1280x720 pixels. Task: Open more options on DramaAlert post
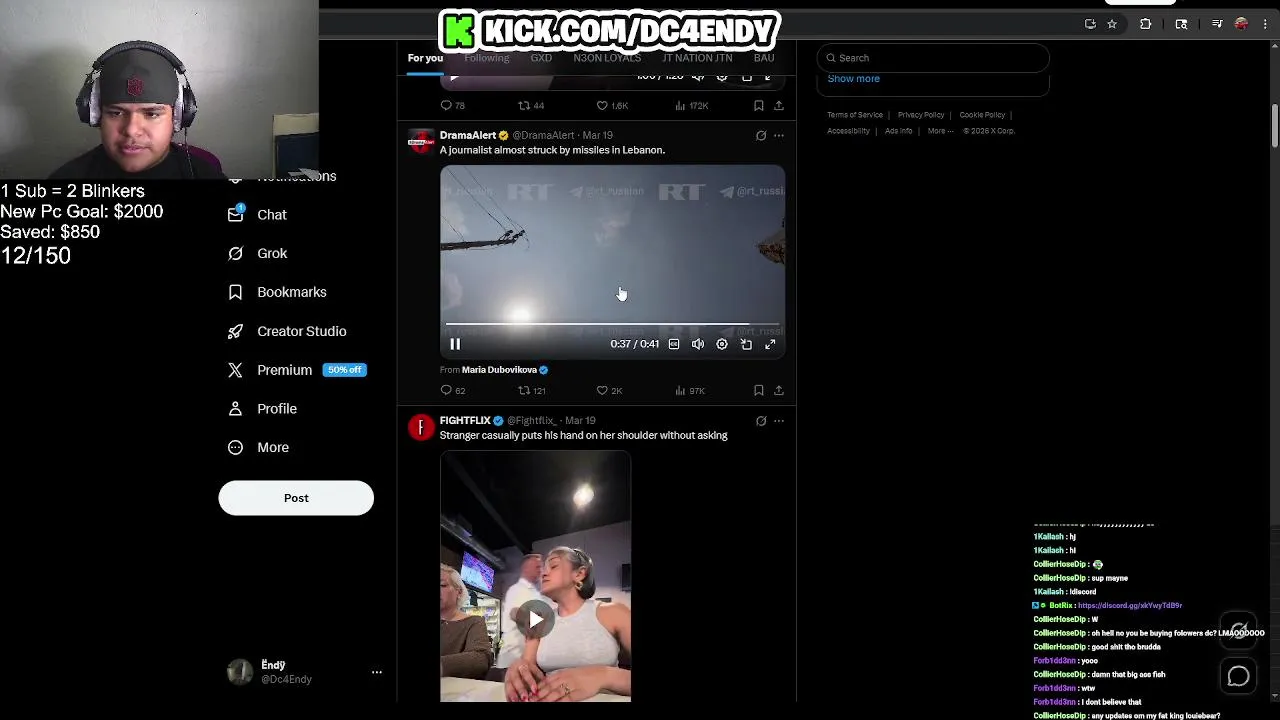779,135
